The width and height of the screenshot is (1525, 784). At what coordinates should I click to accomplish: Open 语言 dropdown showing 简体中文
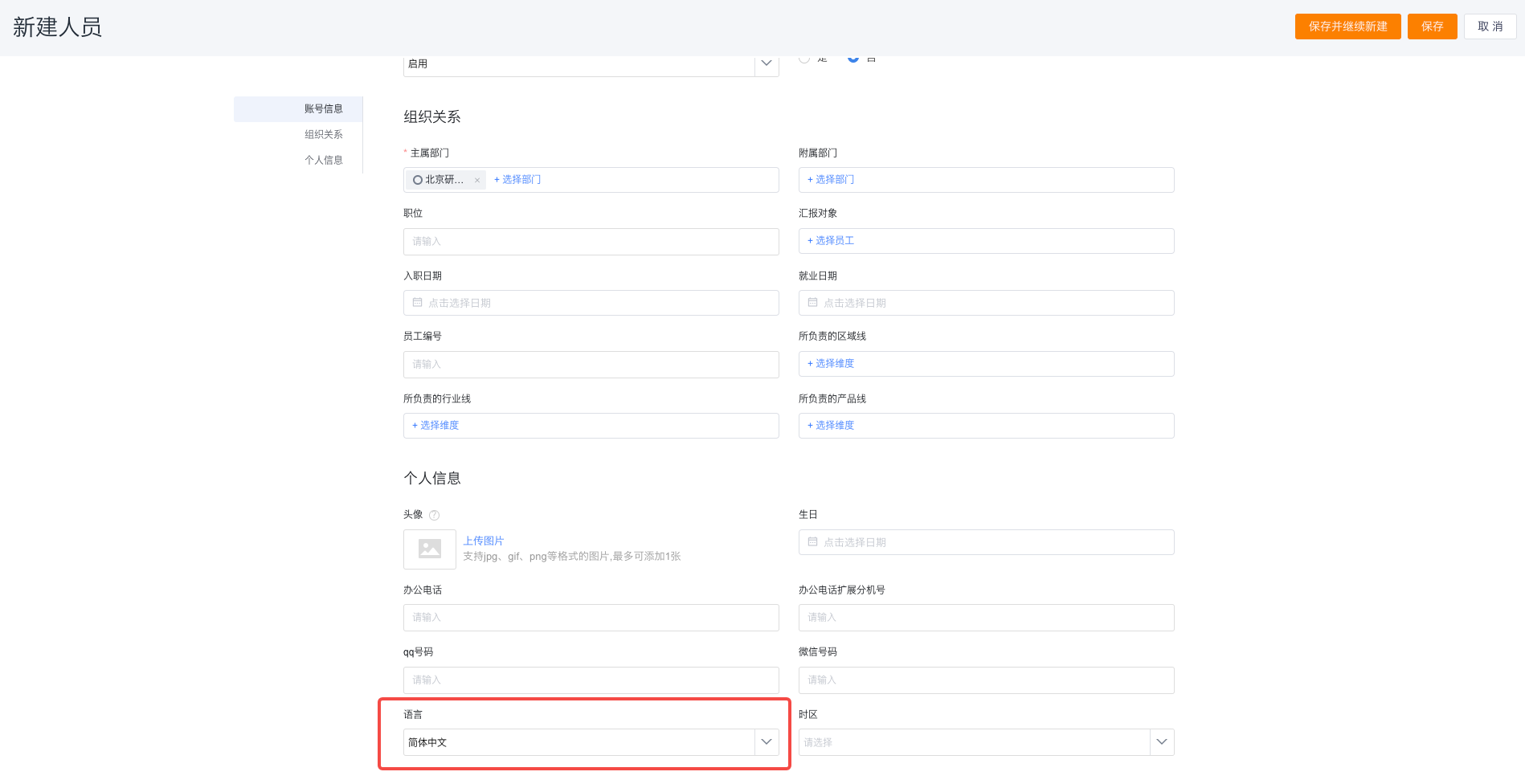[x=591, y=742]
